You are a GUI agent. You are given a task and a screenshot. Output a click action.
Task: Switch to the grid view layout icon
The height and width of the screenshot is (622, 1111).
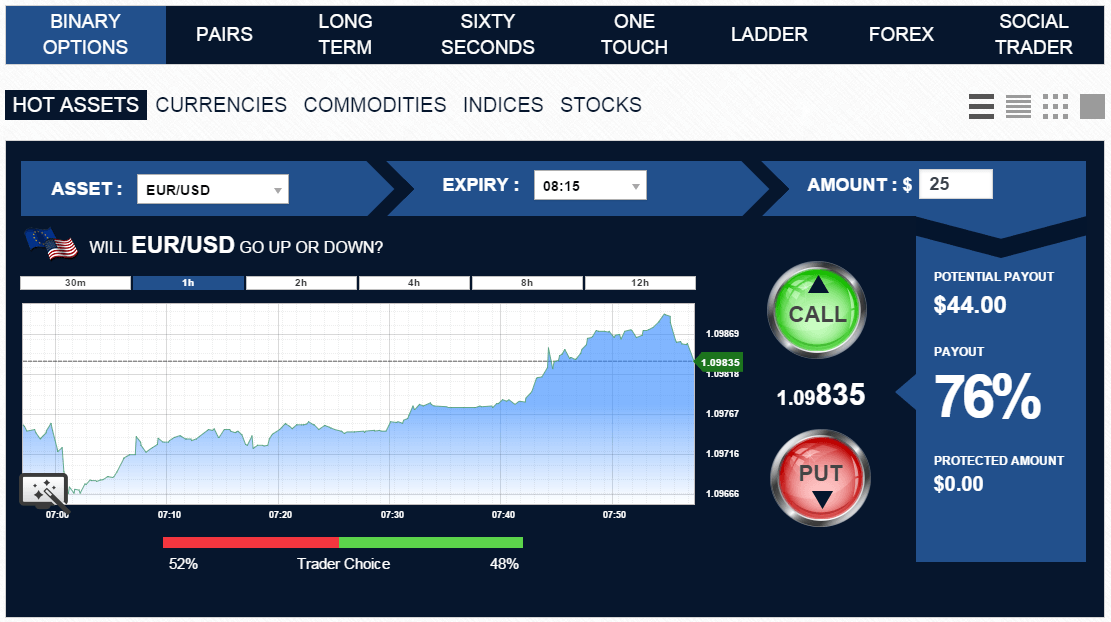(1055, 105)
